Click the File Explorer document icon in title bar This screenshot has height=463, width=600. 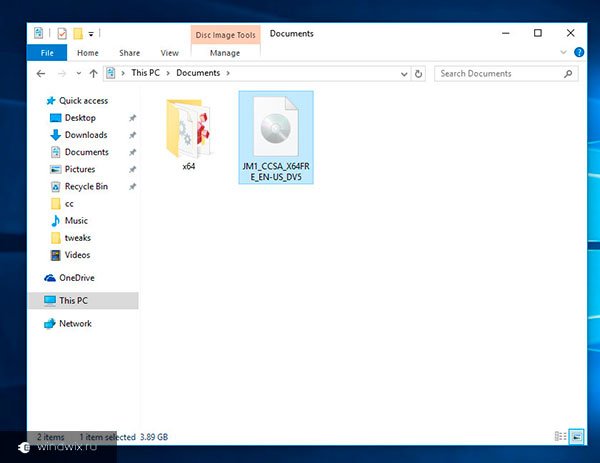point(39,33)
